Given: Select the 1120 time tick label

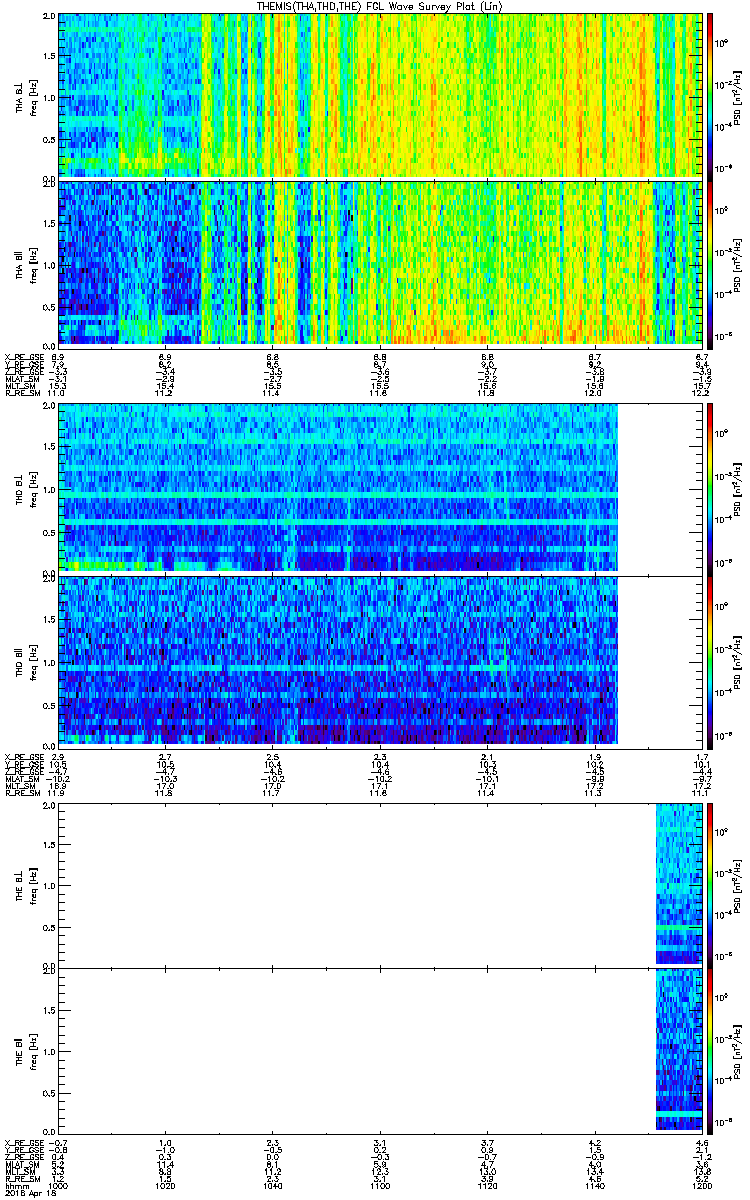Looking at the screenshot, I should [487, 1186].
